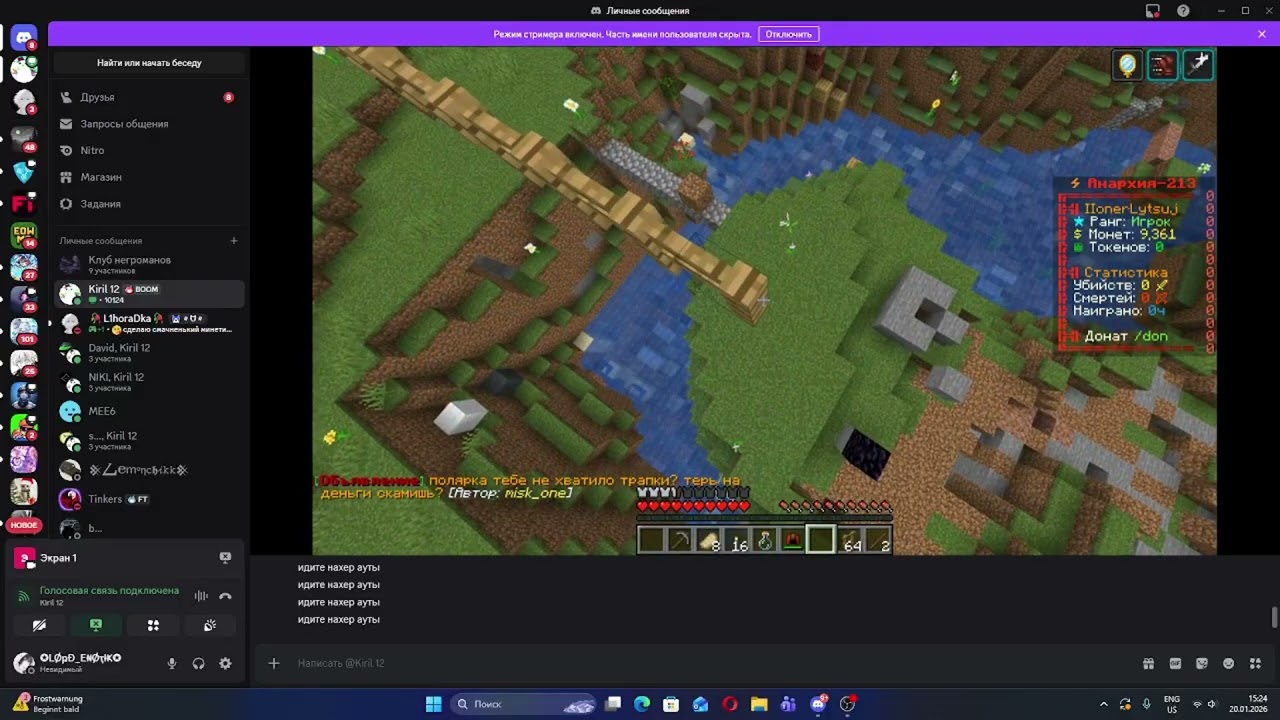Select the Kiril 12 conversation
Image resolution: width=1280 pixels, height=720 pixels.
(149, 294)
